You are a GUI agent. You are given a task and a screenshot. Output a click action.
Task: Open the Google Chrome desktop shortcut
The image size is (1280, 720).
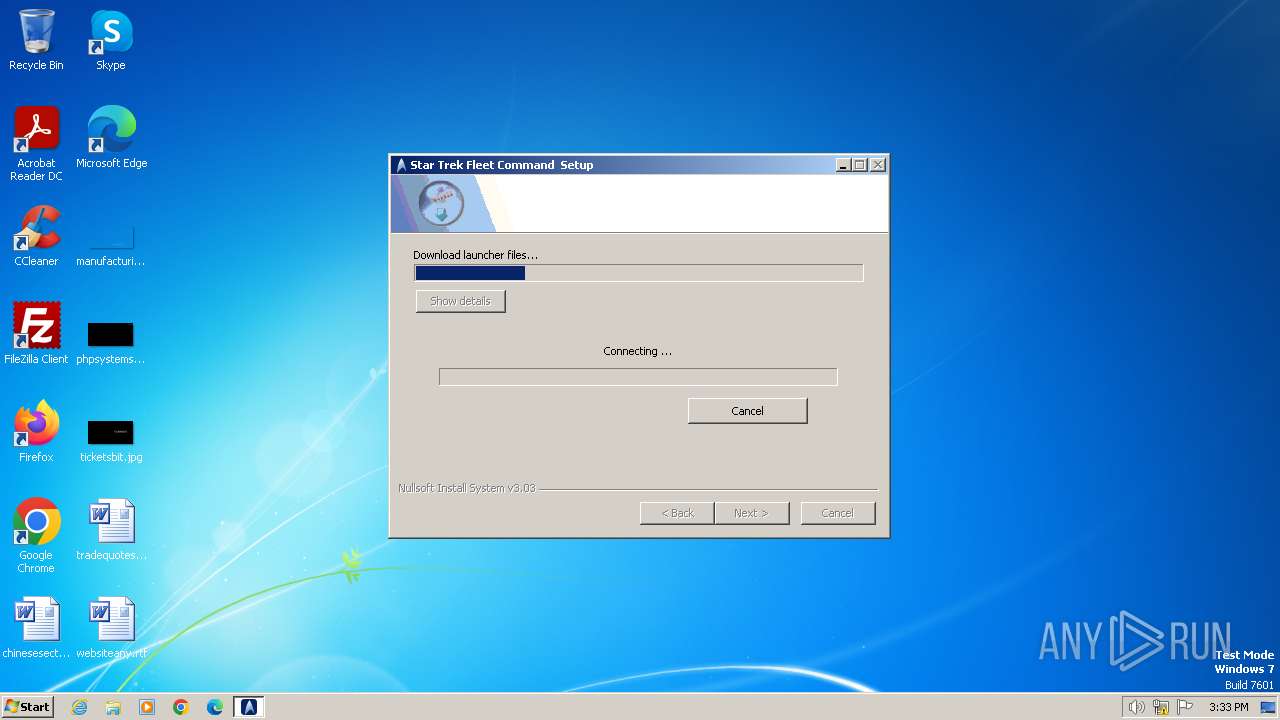point(36,536)
